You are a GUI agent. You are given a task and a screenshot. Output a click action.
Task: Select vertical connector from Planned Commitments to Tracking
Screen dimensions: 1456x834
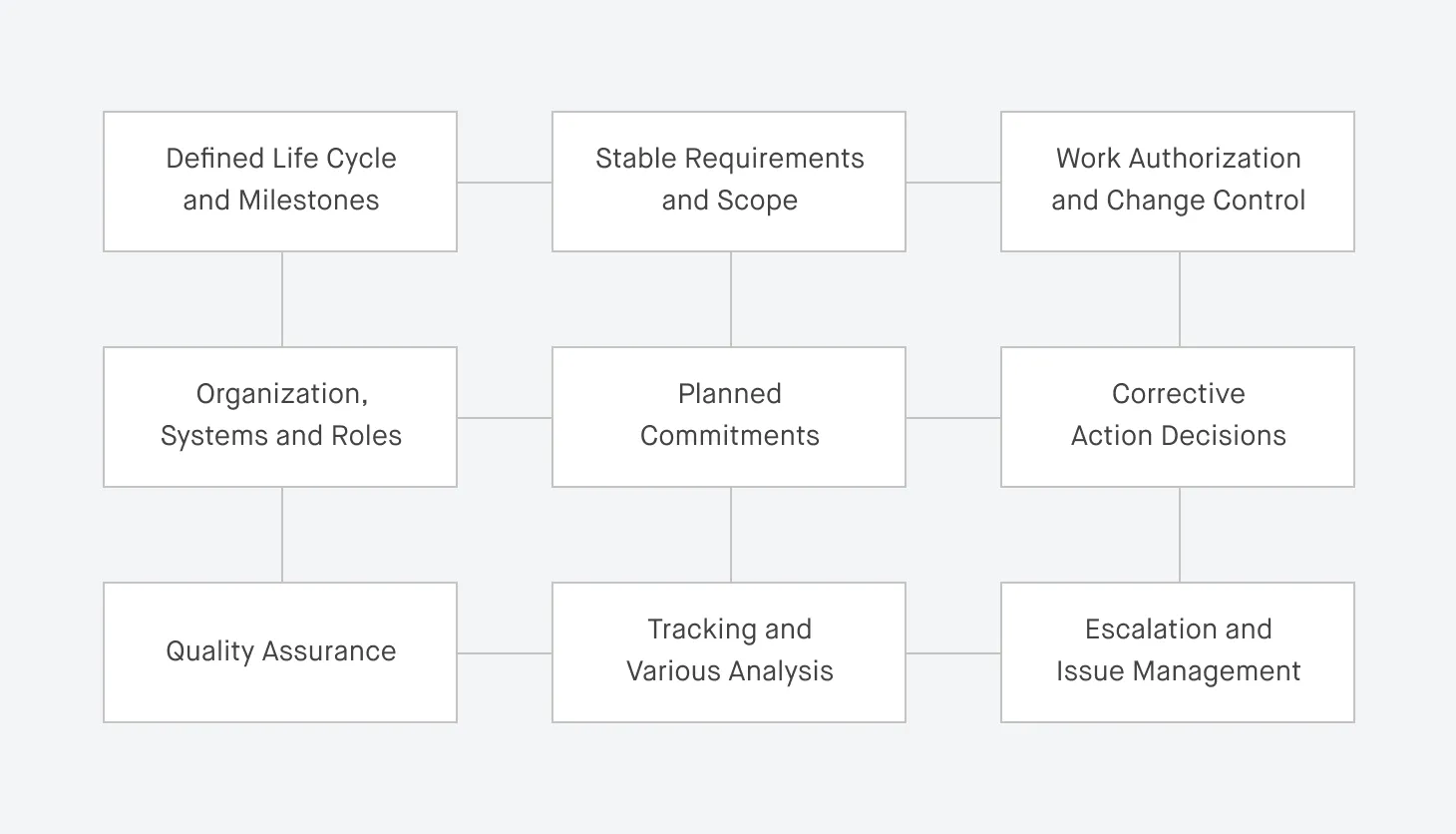click(x=731, y=535)
